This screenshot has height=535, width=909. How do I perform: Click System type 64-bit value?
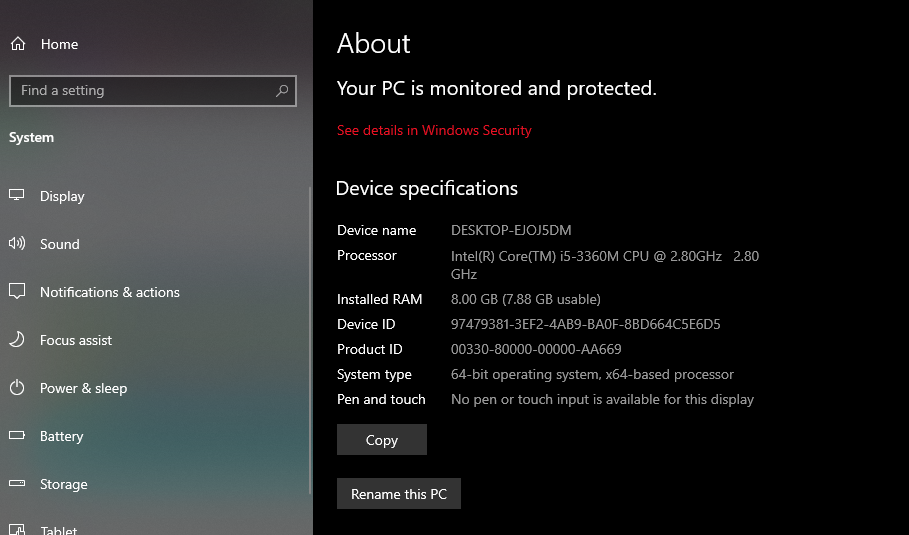coord(592,374)
